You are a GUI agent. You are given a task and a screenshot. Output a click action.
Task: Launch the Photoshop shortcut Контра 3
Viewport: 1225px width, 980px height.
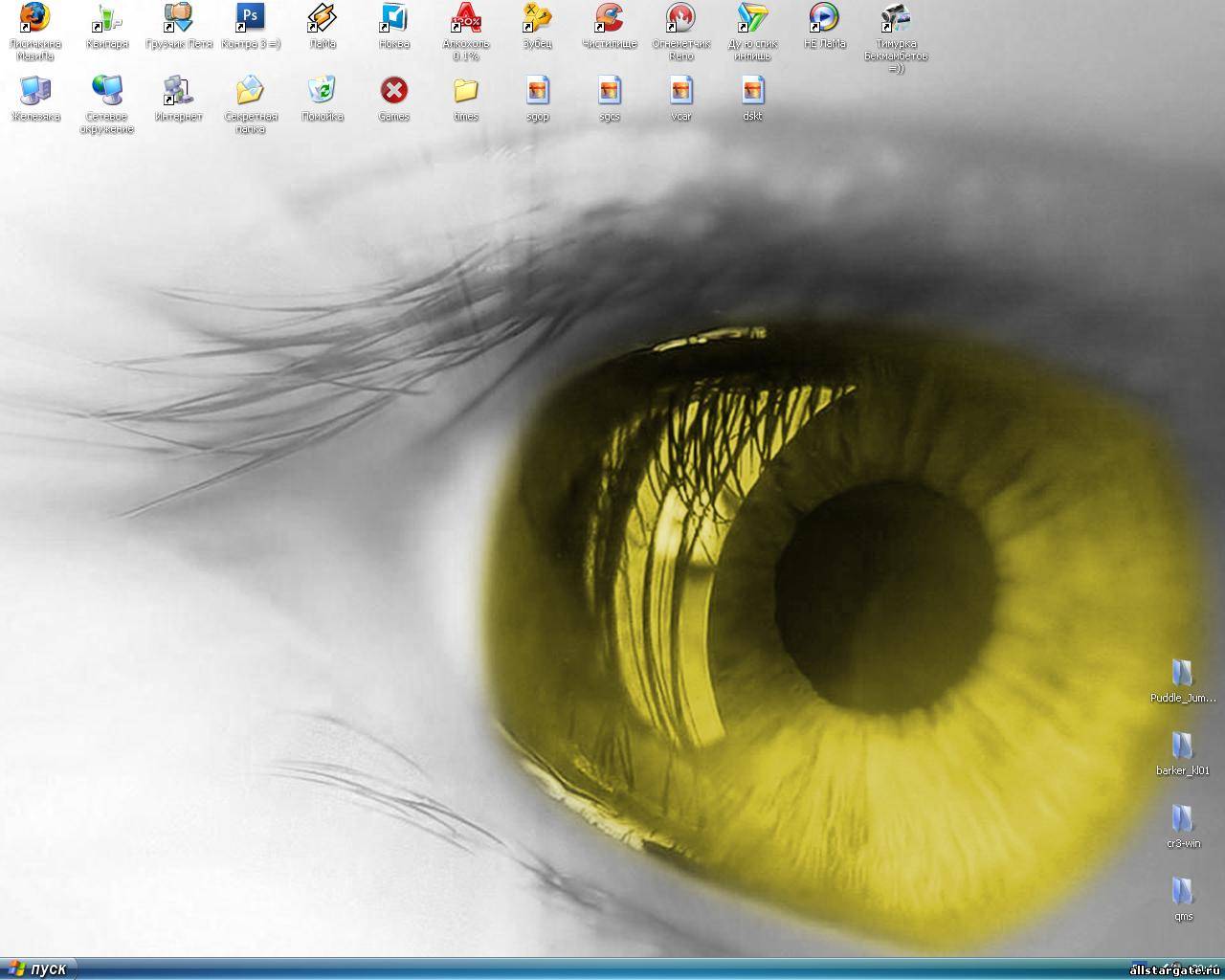click(250, 18)
